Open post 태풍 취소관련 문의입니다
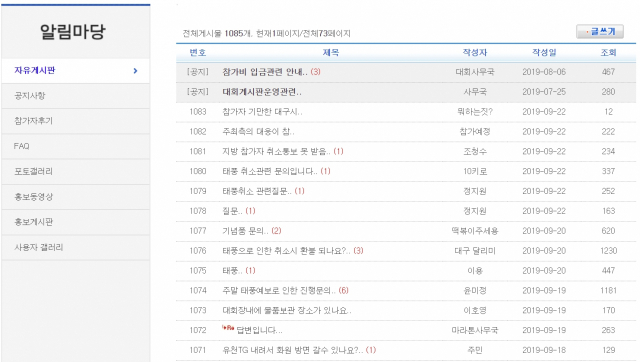640x362 pixels. [x=270, y=171]
